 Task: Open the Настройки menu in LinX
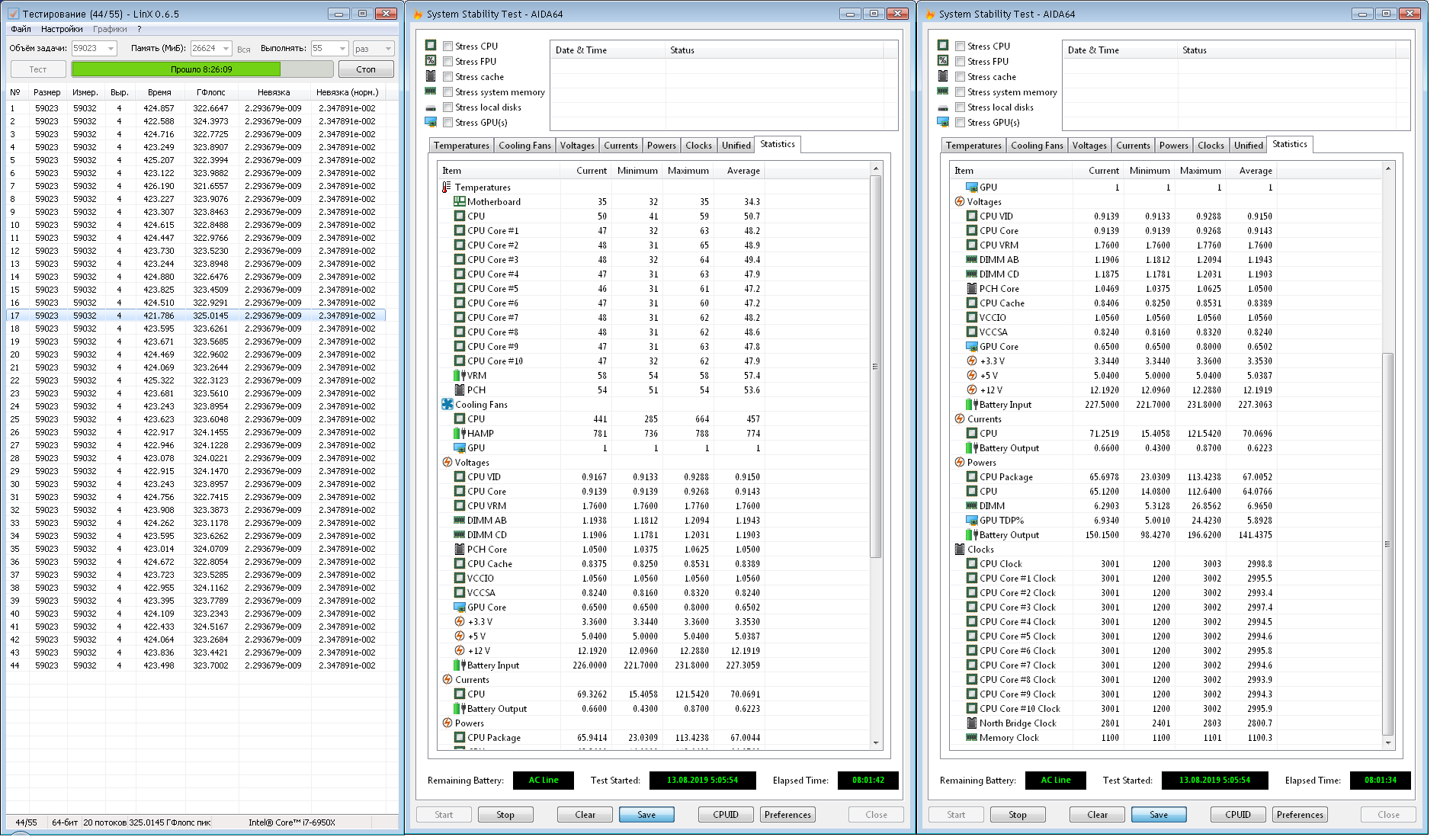click(x=62, y=29)
